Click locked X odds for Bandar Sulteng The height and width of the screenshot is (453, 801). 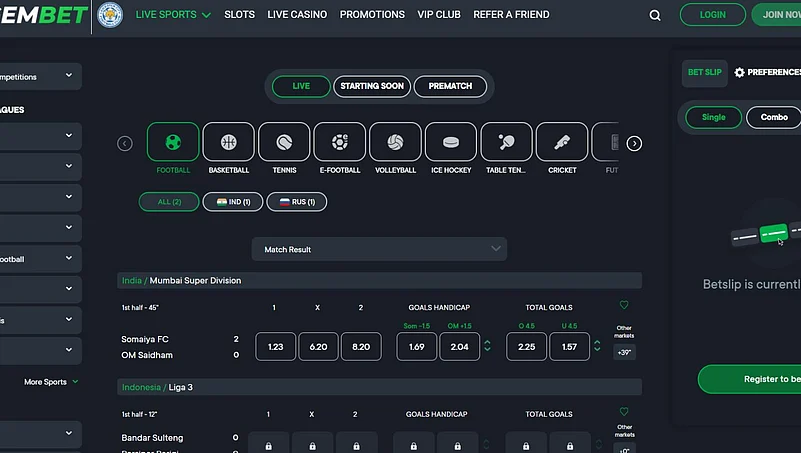[312, 444]
